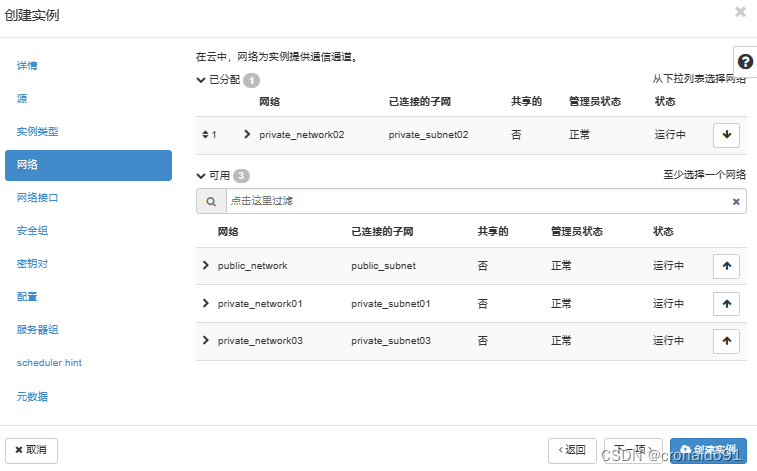The height and width of the screenshot is (471, 757).
Task: Select the private_network03 network name
Action: tap(260, 341)
